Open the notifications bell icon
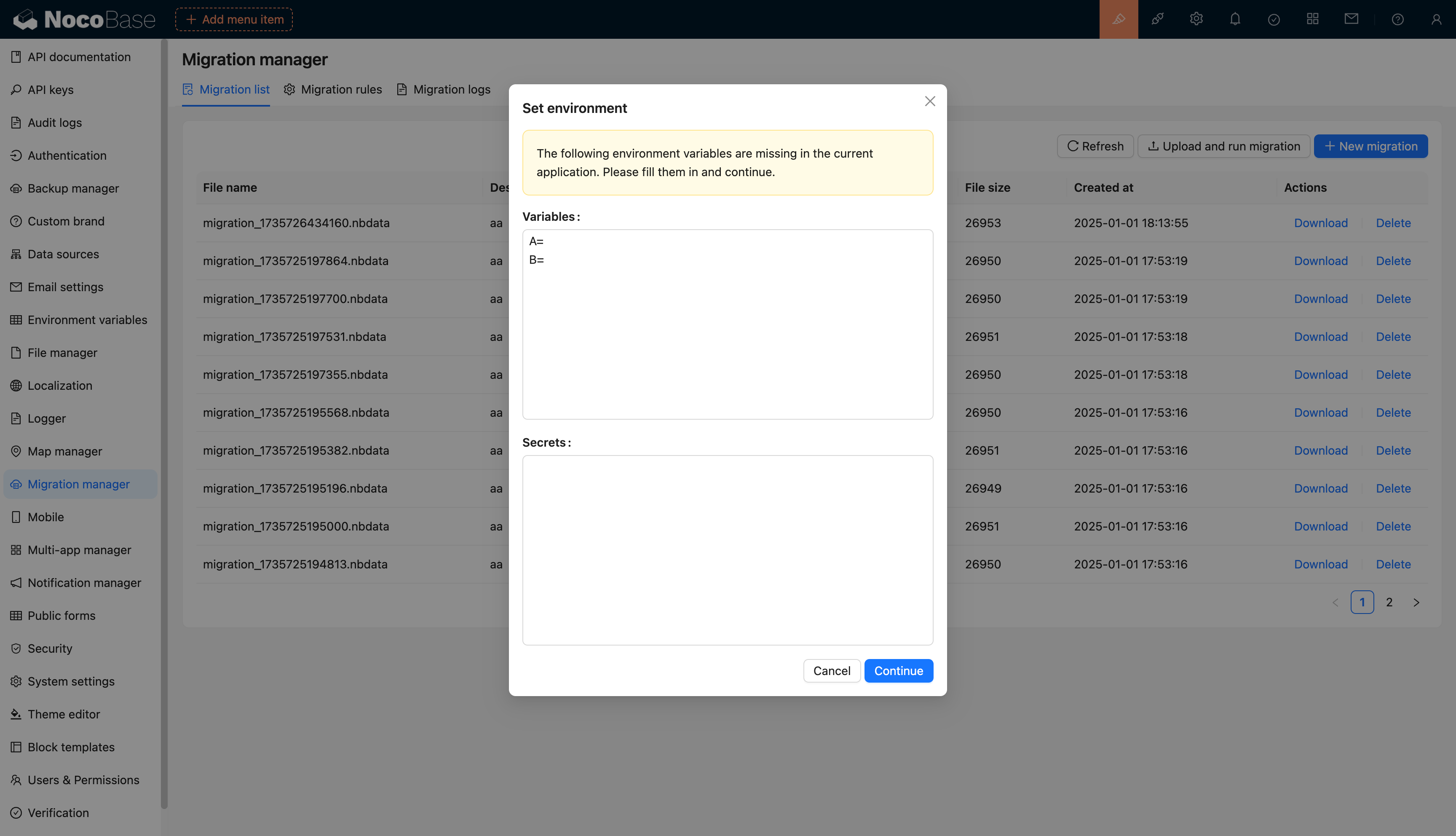 (1235, 19)
